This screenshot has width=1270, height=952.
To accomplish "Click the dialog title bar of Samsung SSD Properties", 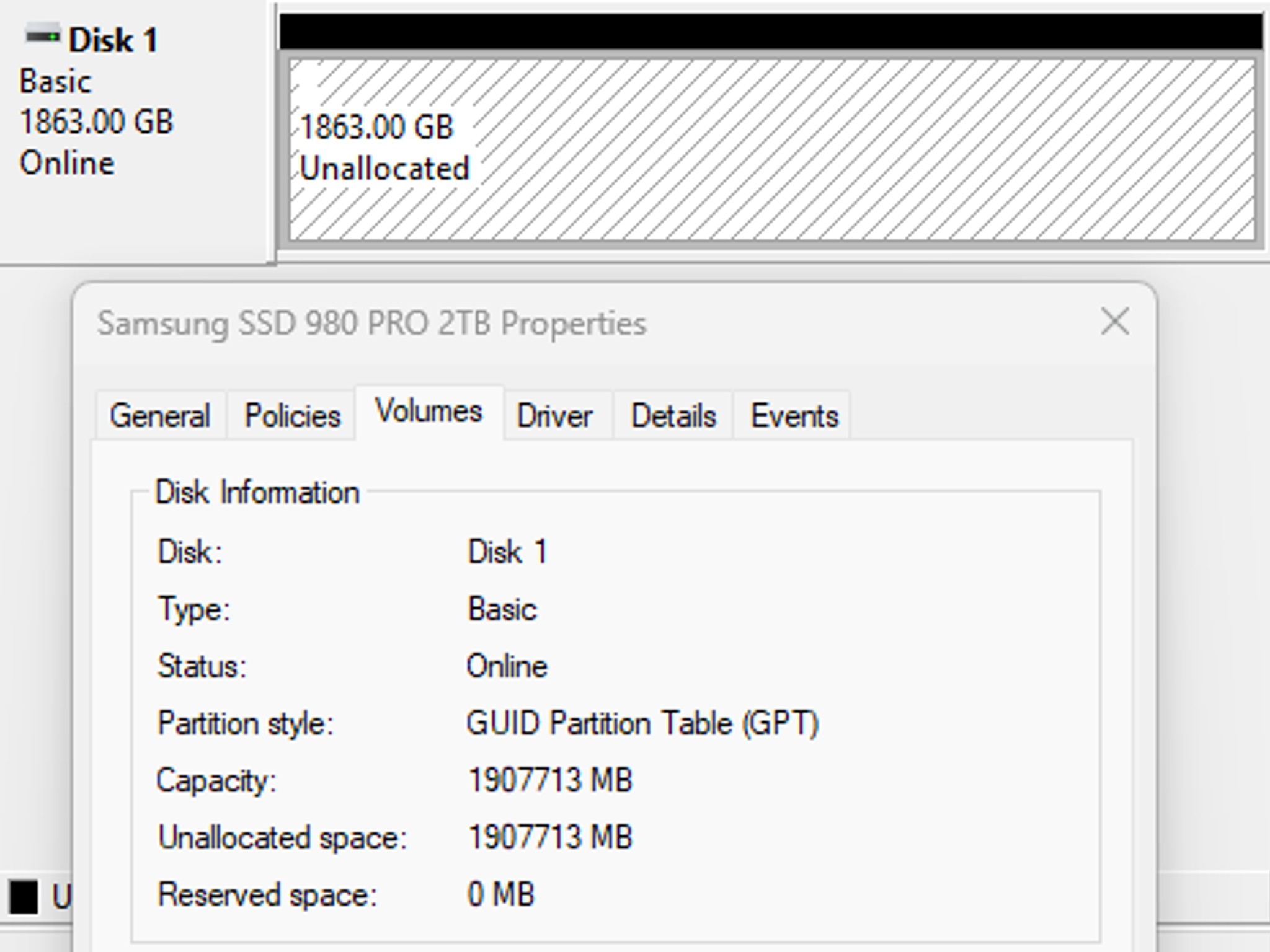I will [x=372, y=321].
